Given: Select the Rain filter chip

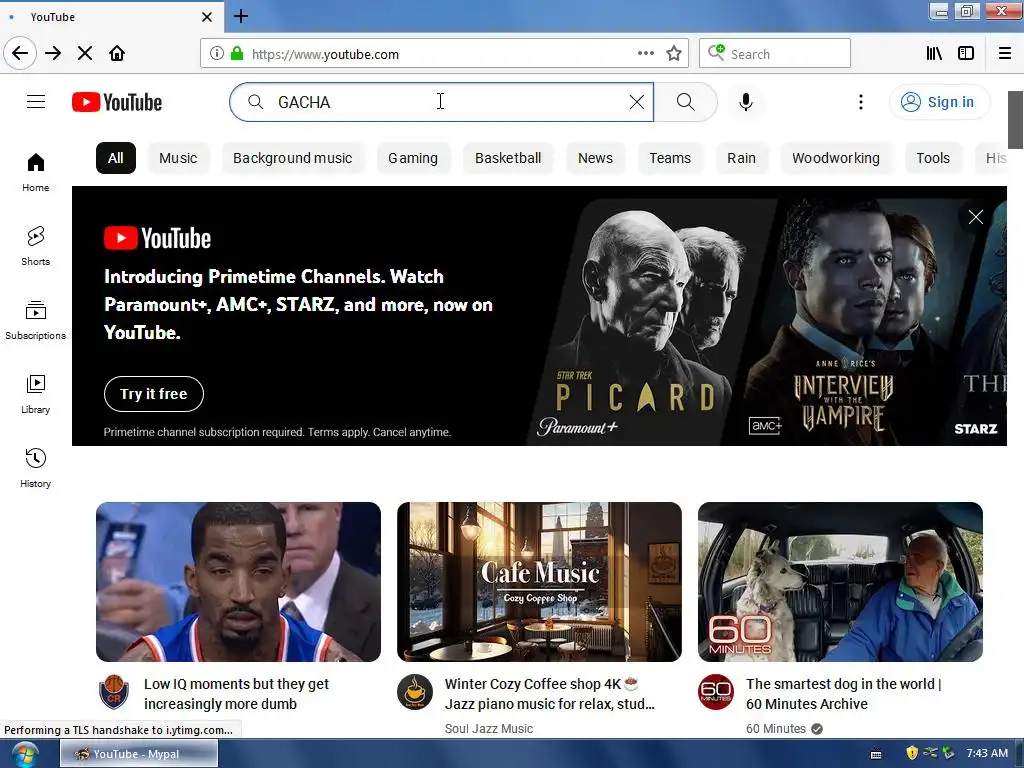Looking at the screenshot, I should [741, 158].
